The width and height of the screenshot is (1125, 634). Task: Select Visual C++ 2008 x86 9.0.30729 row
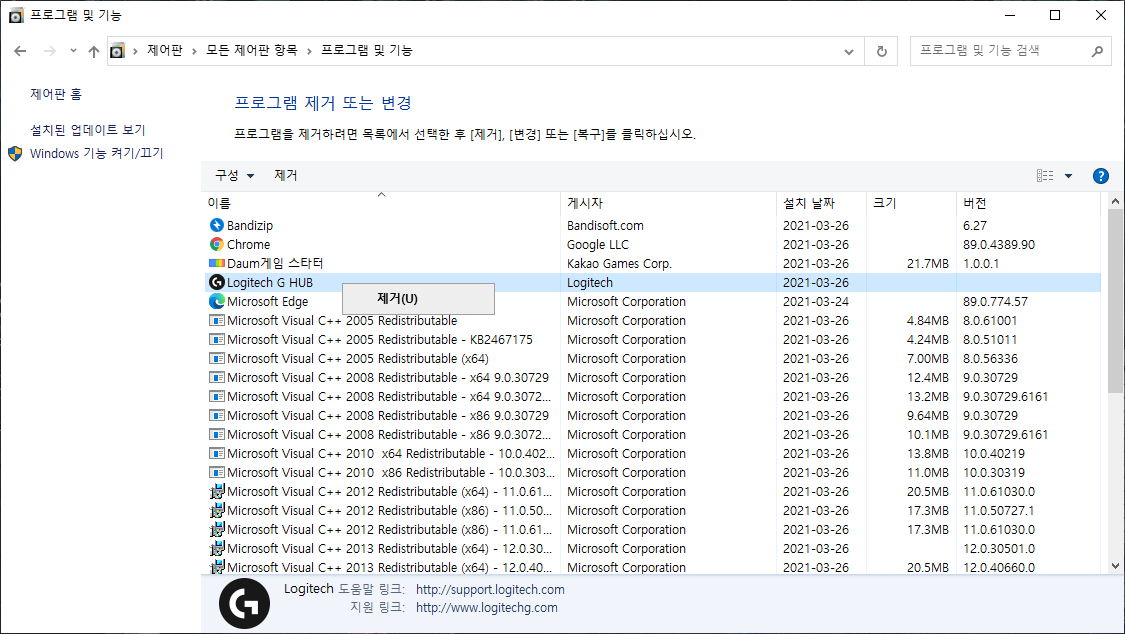click(x=387, y=415)
